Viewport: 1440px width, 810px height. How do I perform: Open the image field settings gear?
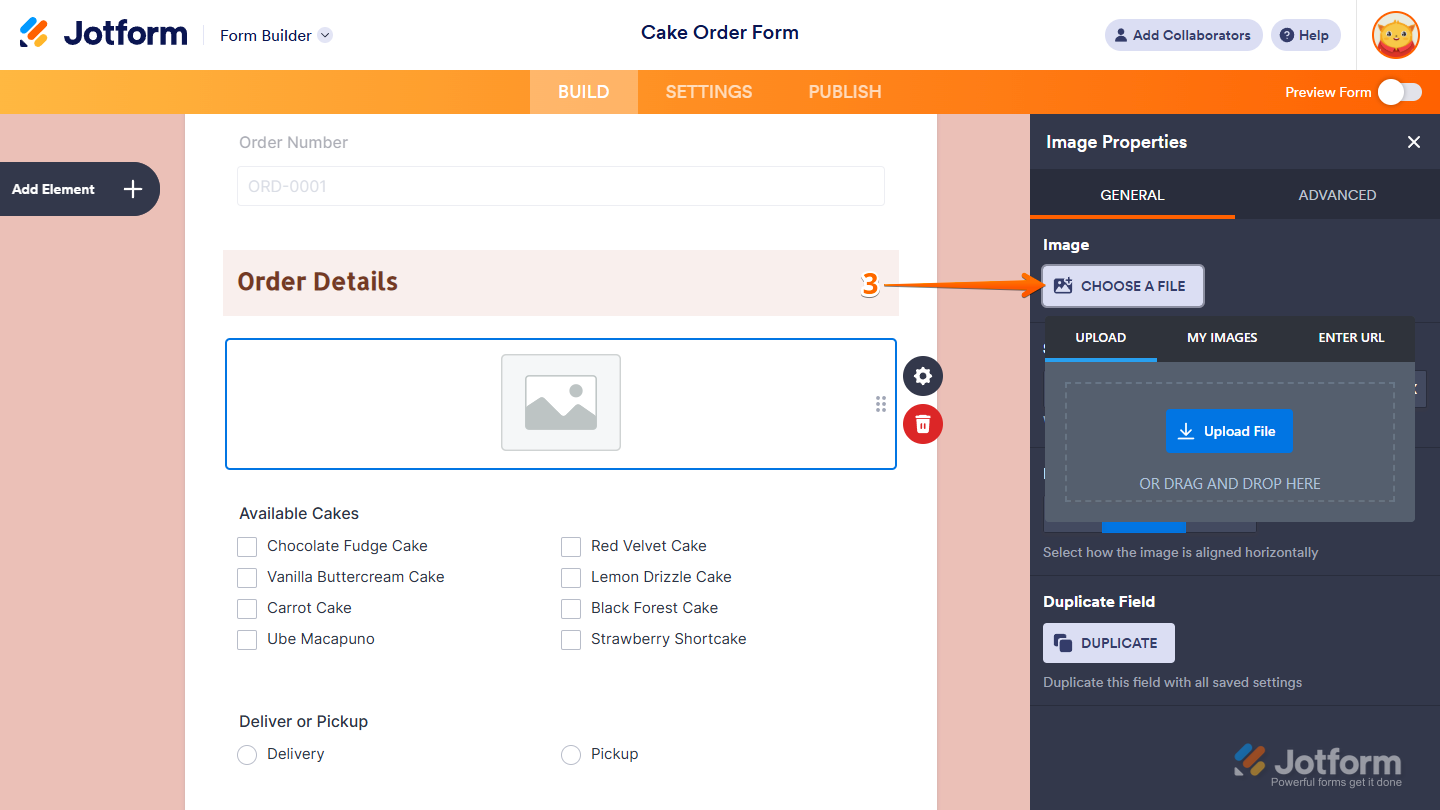click(x=922, y=376)
